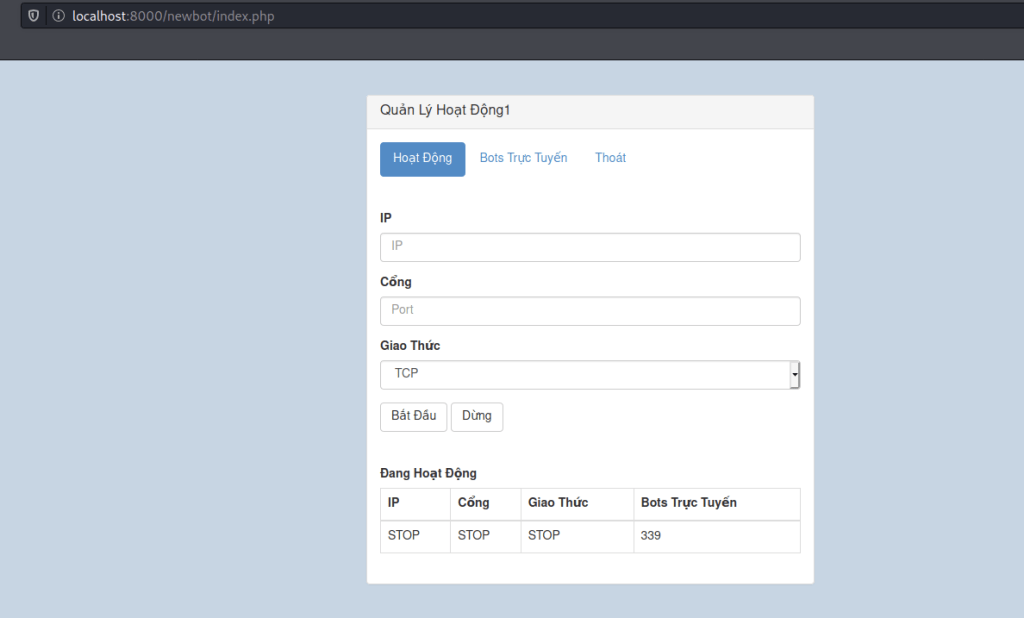This screenshot has width=1024, height=618.
Task: Click the Quản Lý Hoạt Động1 panel heading
Action: tap(445, 111)
